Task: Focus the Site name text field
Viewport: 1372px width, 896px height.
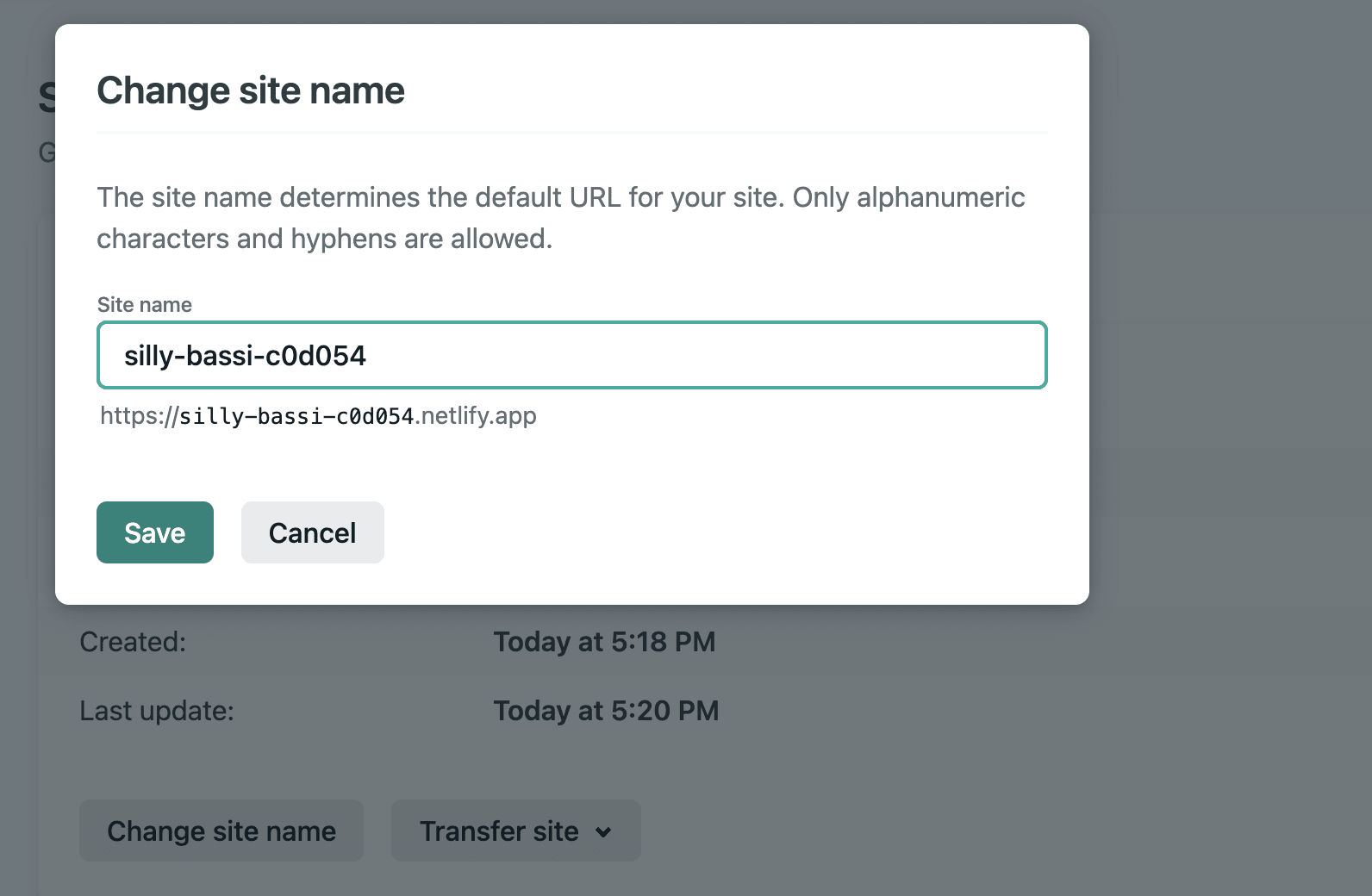Action: pyautogui.click(x=572, y=355)
